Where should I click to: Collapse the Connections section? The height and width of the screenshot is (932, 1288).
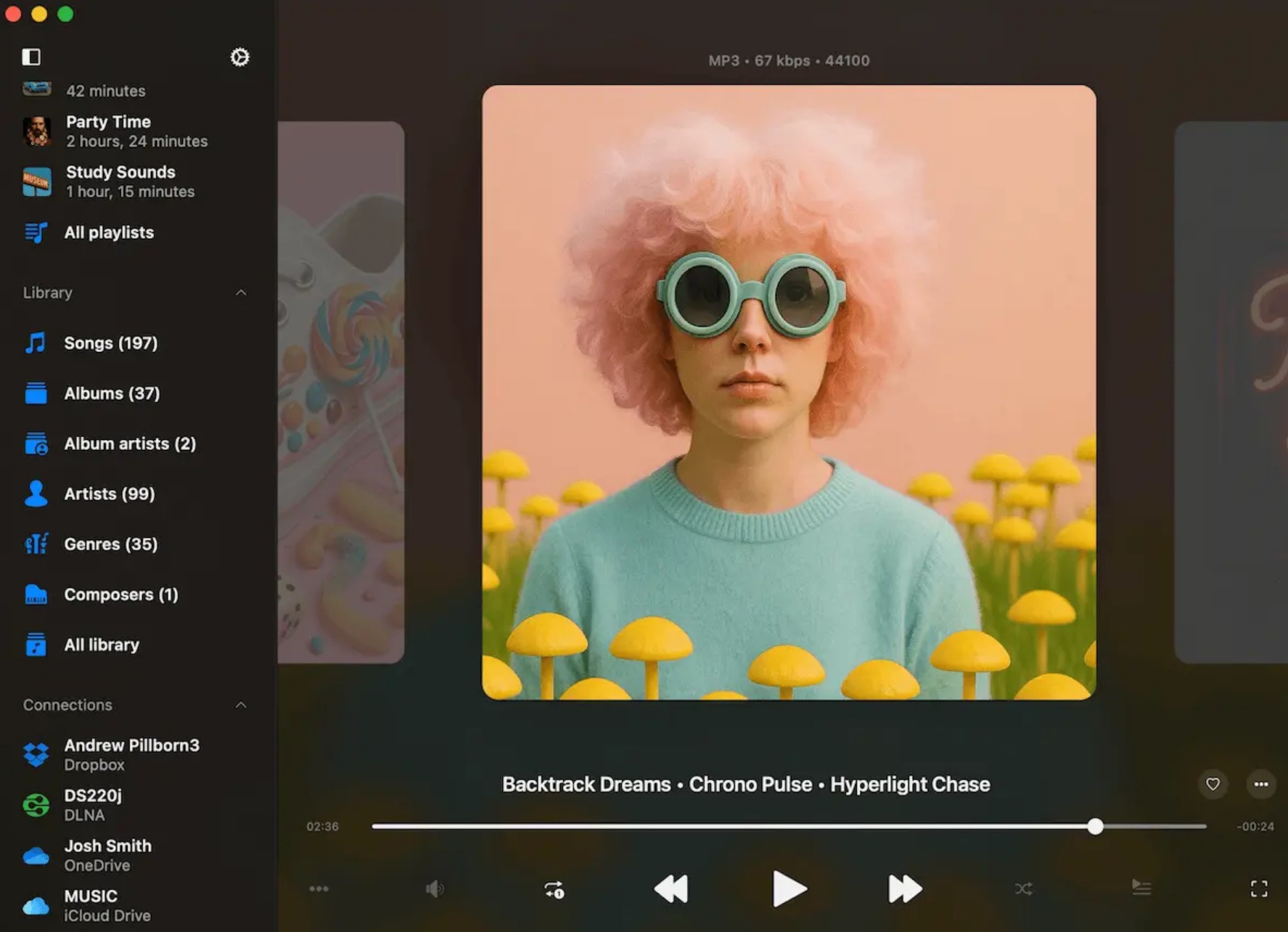[x=241, y=705]
